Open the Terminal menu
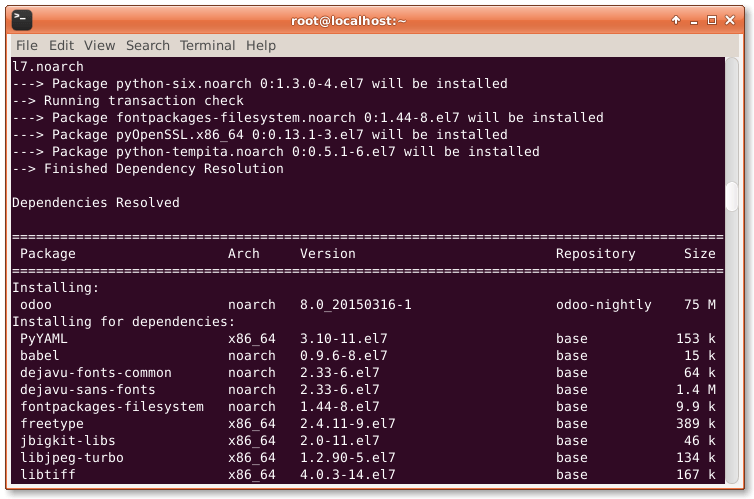This screenshot has width=754, height=499. [208, 45]
